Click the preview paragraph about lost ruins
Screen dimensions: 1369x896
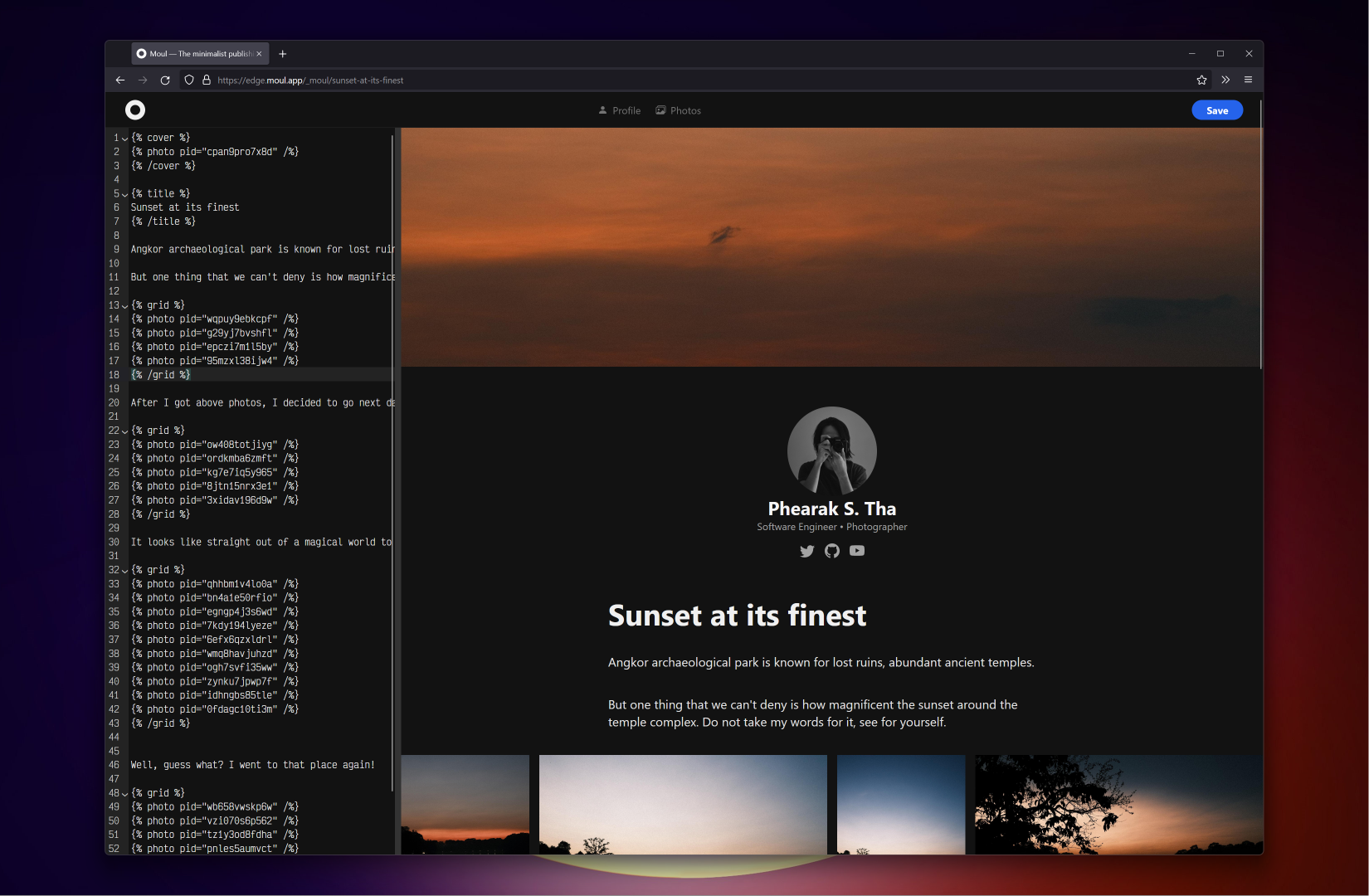821,662
